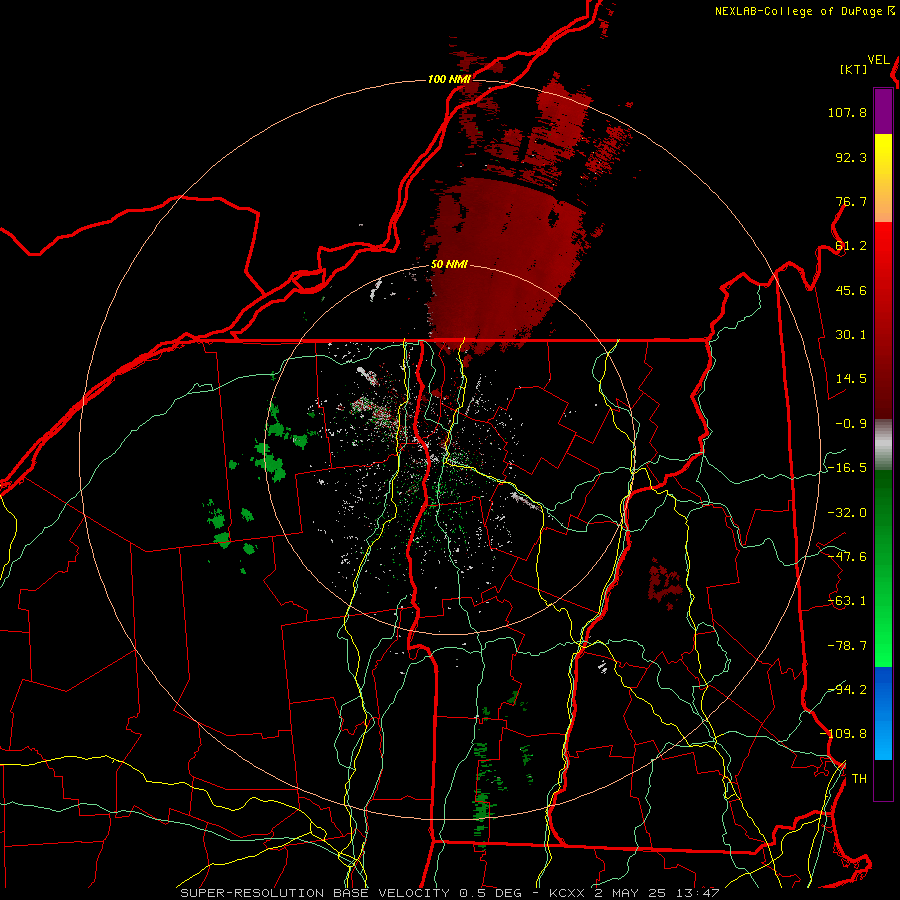Click the 14.5 legend value
This screenshot has height=900, width=900.
pos(851,379)
